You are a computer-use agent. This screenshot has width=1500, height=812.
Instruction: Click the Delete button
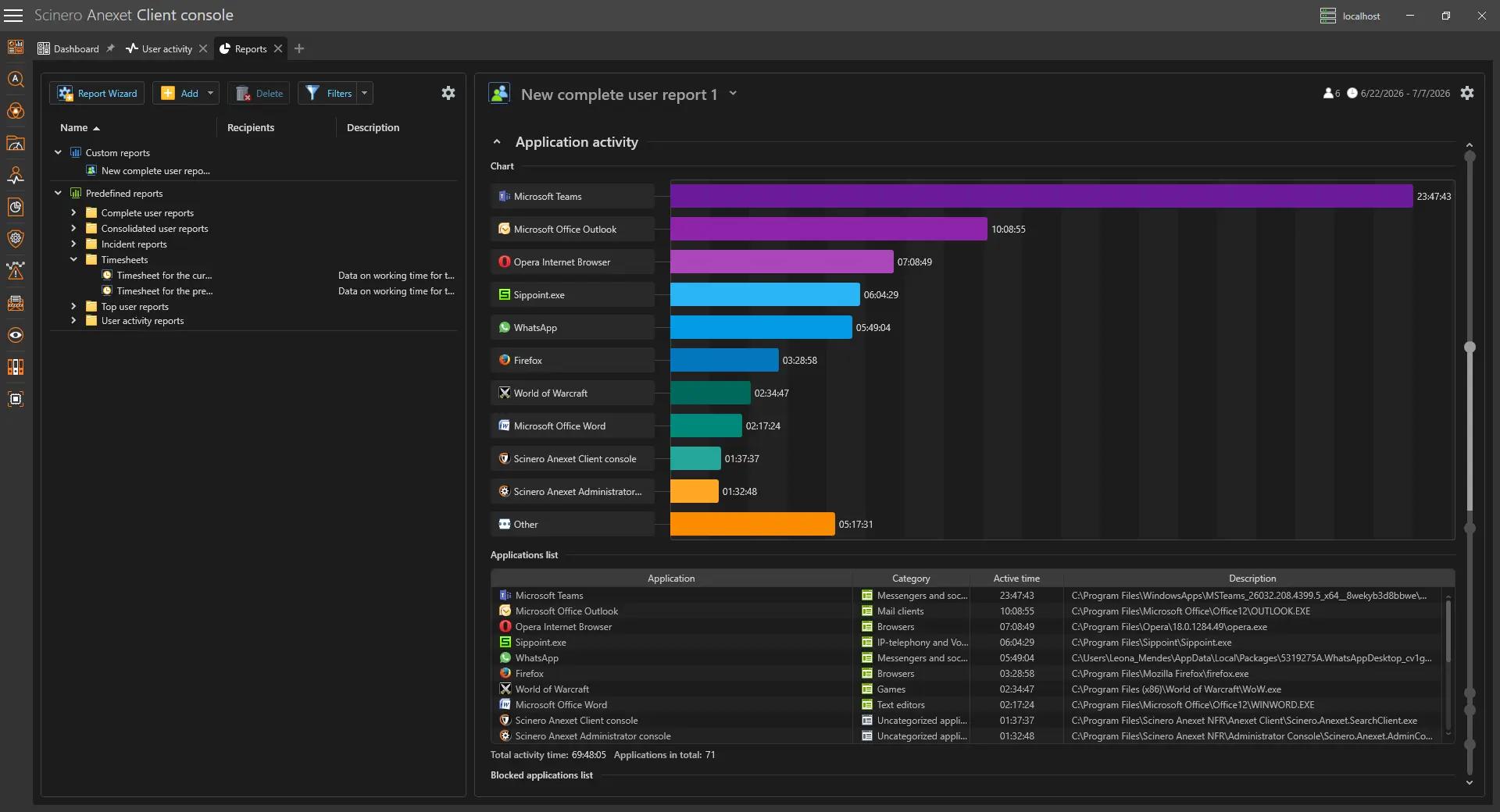(259, 93)
